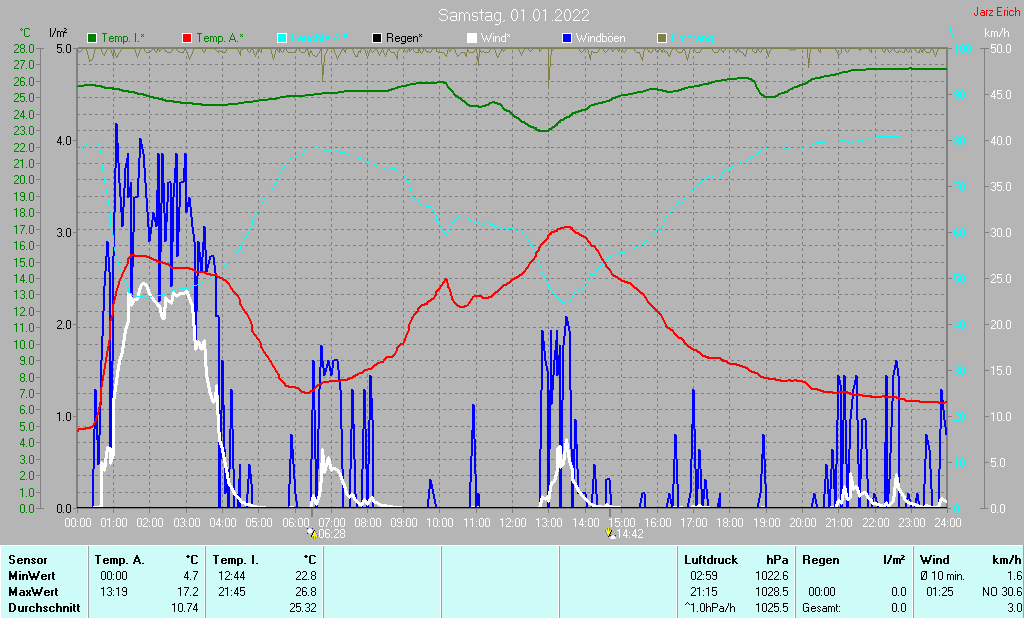Click the cyan Feuchte A. legend square
This screenshot has width=1024, height=618.
[282, 38]
